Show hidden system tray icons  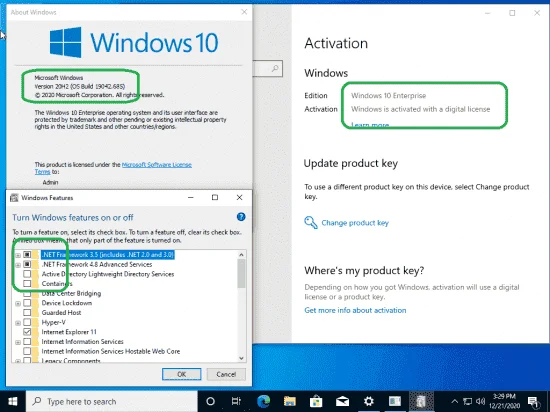point(454,401)
